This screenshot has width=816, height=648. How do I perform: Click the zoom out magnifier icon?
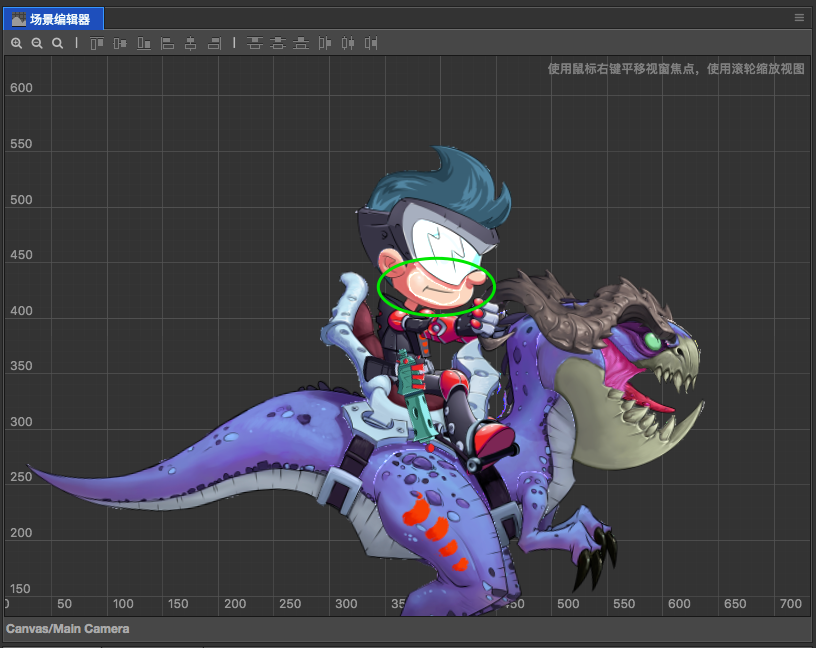click(37, 43)
